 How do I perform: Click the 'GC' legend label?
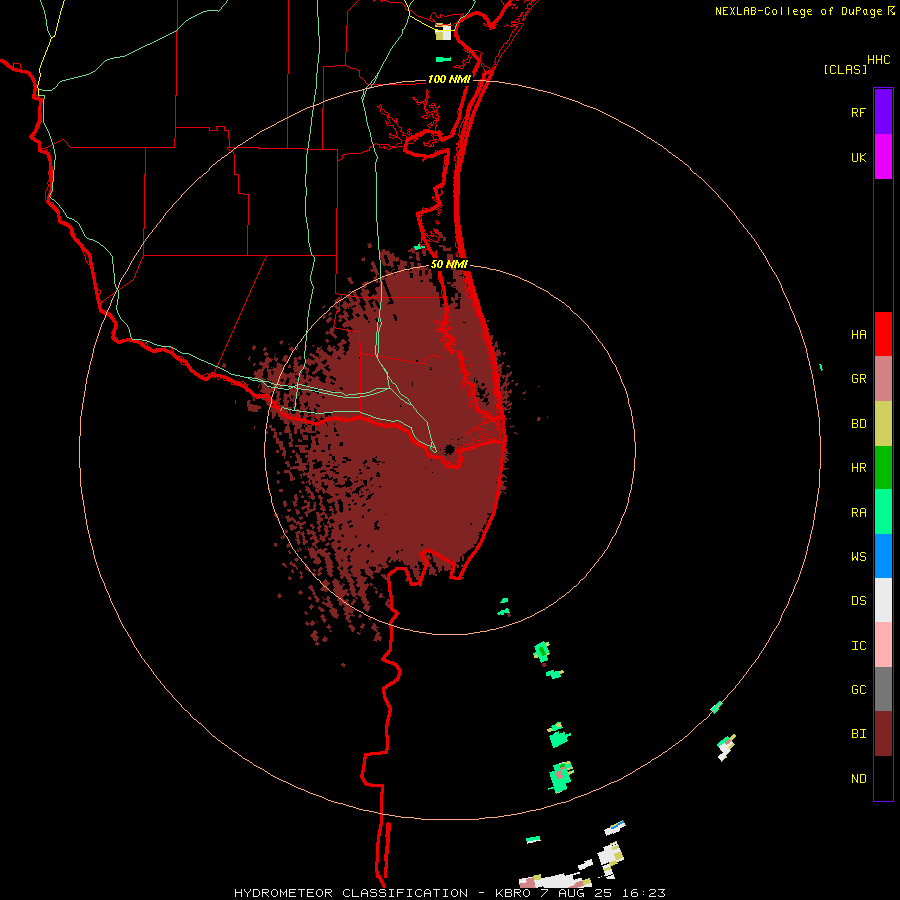click(858, 690)
